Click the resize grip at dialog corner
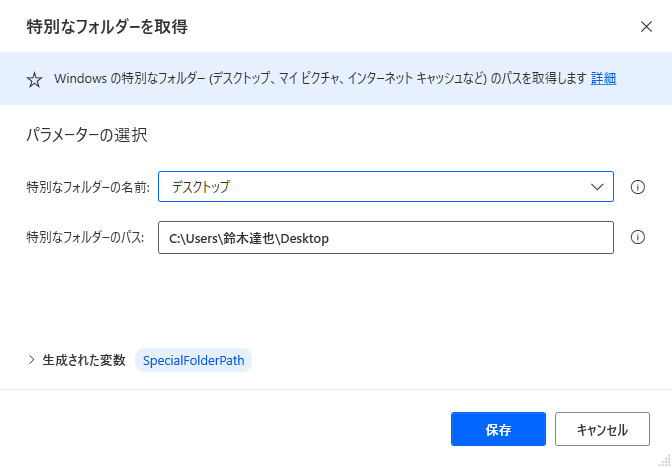672x468 pixels. point(664,461)
